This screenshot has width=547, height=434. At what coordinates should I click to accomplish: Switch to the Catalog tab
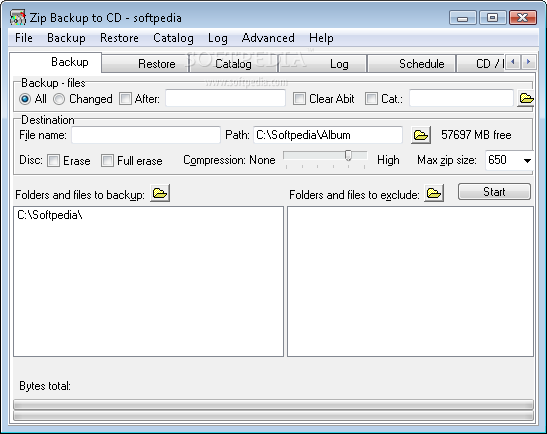[x=233, y=64]
